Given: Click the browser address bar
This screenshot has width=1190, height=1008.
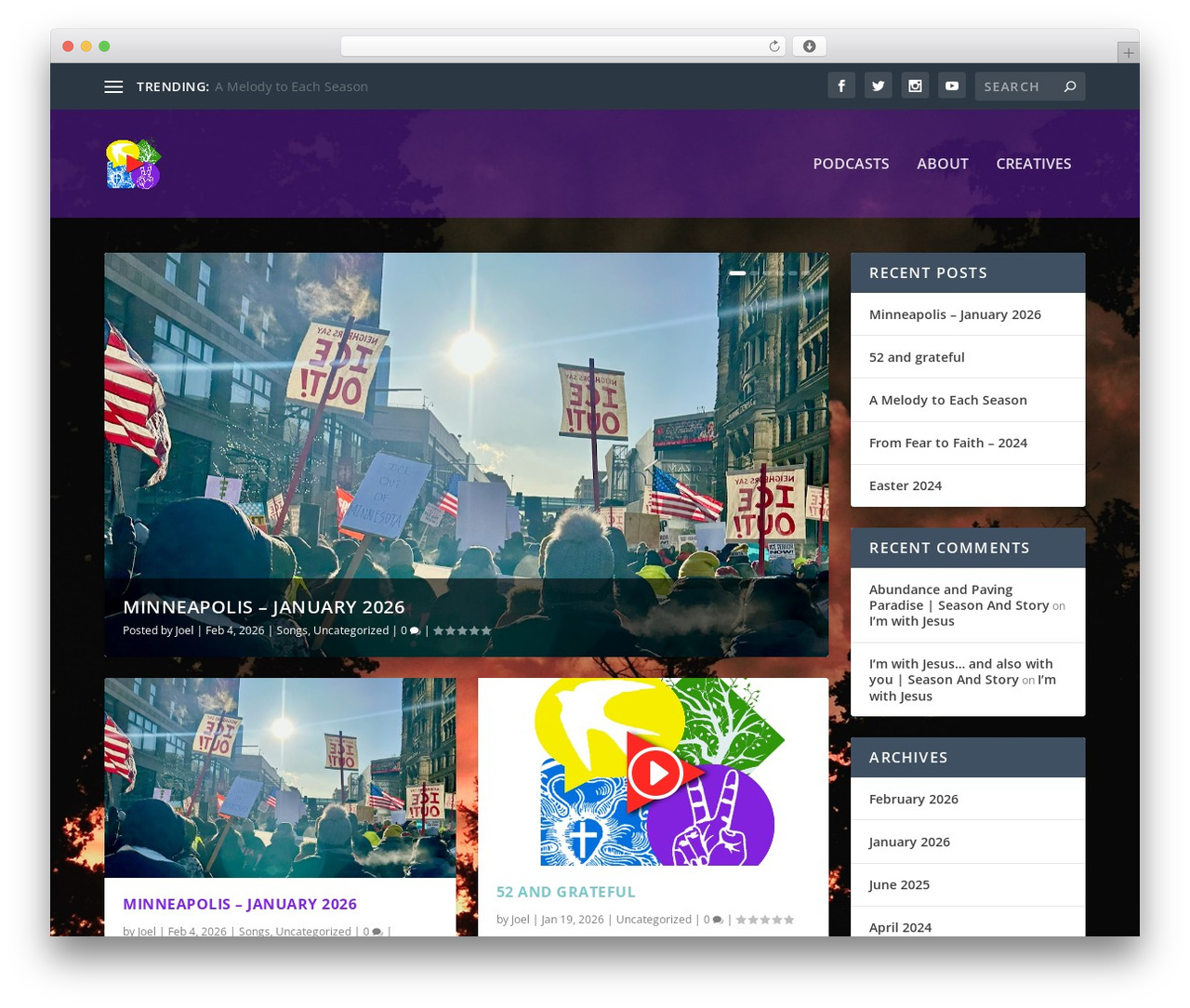Looking at the screenshot, I should pos(562,46).
